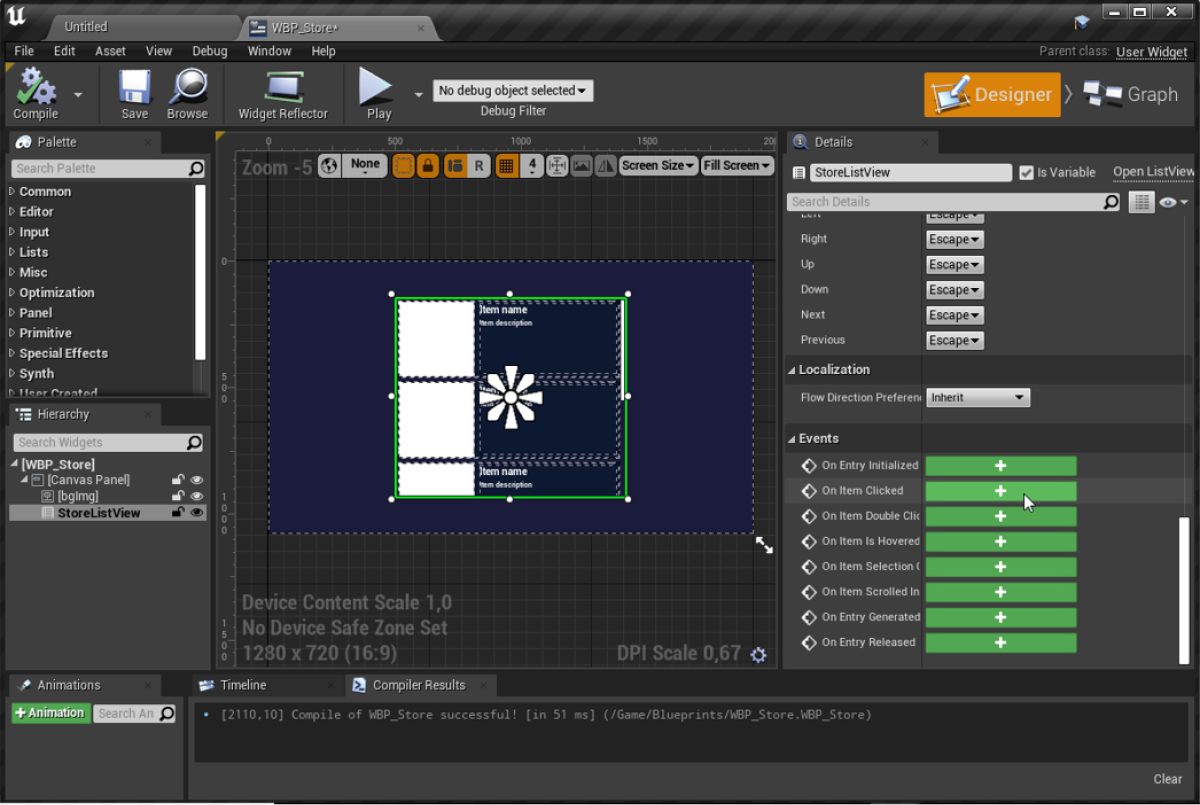This screenshot has height=805, width=1200.
Task: Open the debug object filter dropdown
Action: pos(513,91)
